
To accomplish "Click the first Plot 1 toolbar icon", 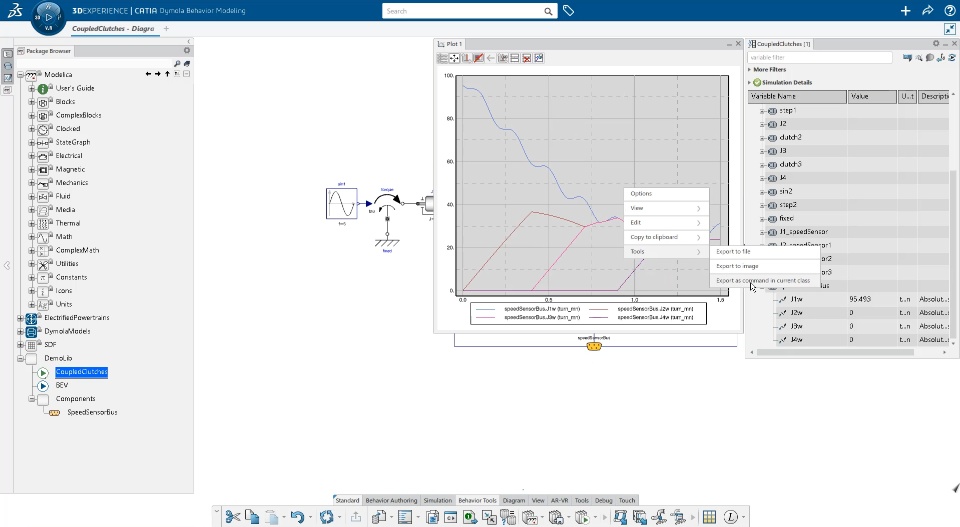I will coord(442,58).
